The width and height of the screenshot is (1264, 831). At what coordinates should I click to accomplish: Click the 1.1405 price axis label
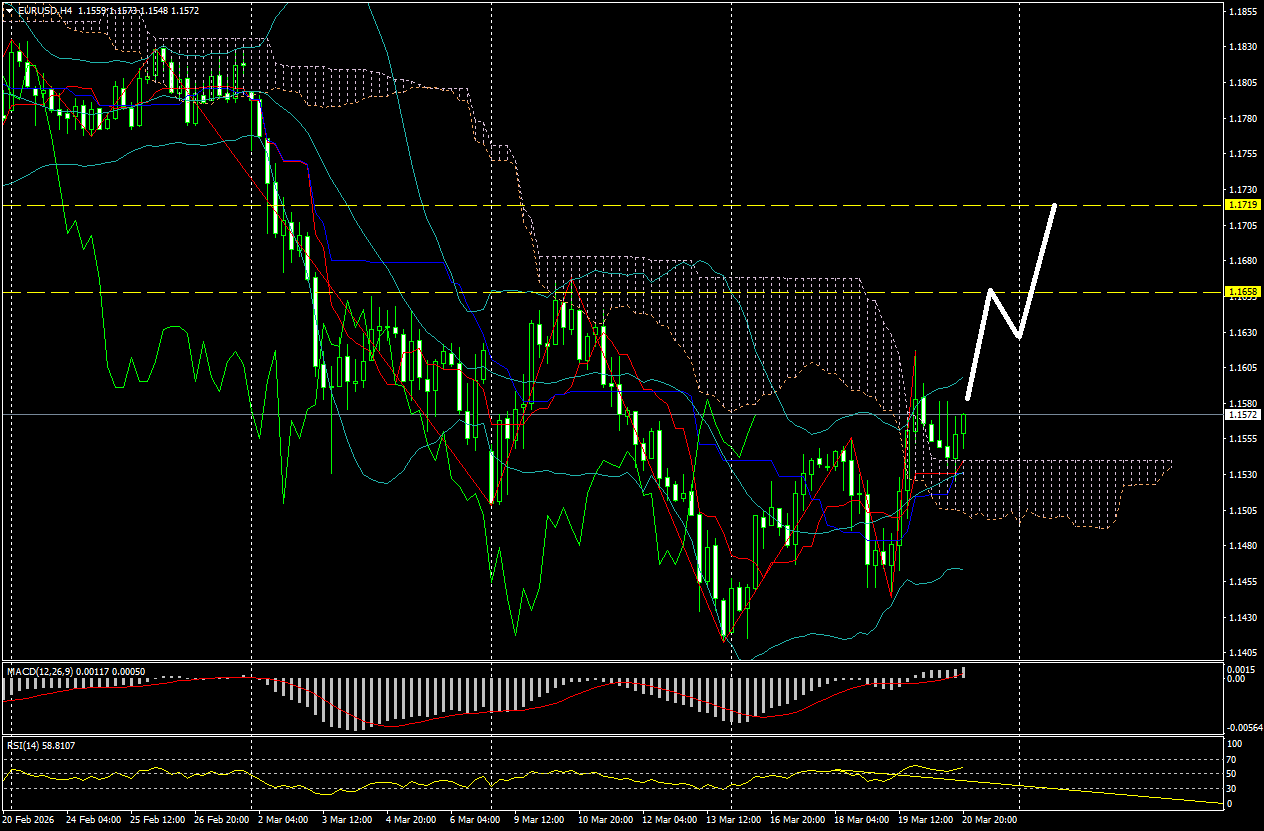1241,653
